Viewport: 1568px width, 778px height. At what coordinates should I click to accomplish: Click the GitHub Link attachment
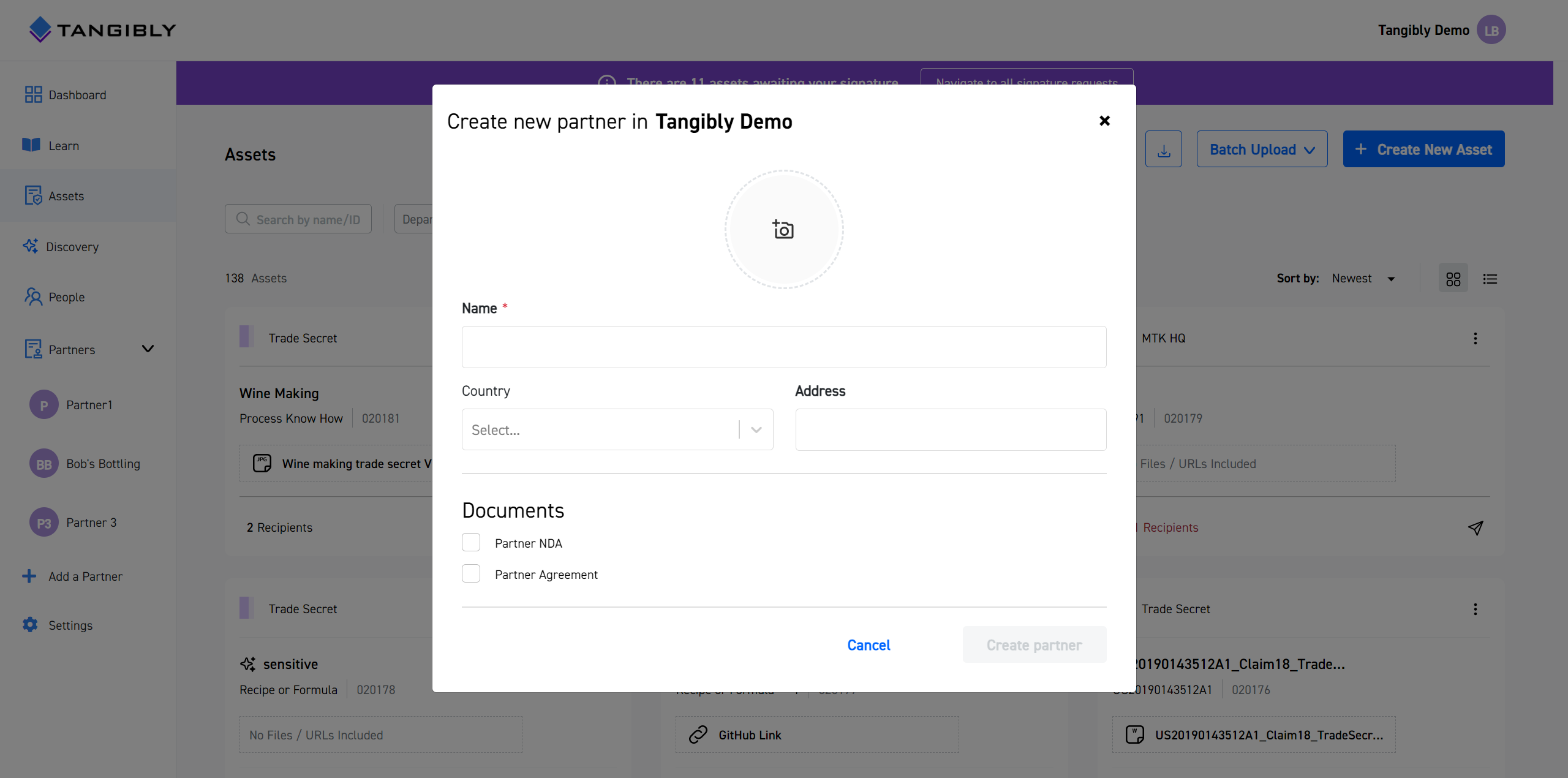pyautogui.click(x=817, y=735)
